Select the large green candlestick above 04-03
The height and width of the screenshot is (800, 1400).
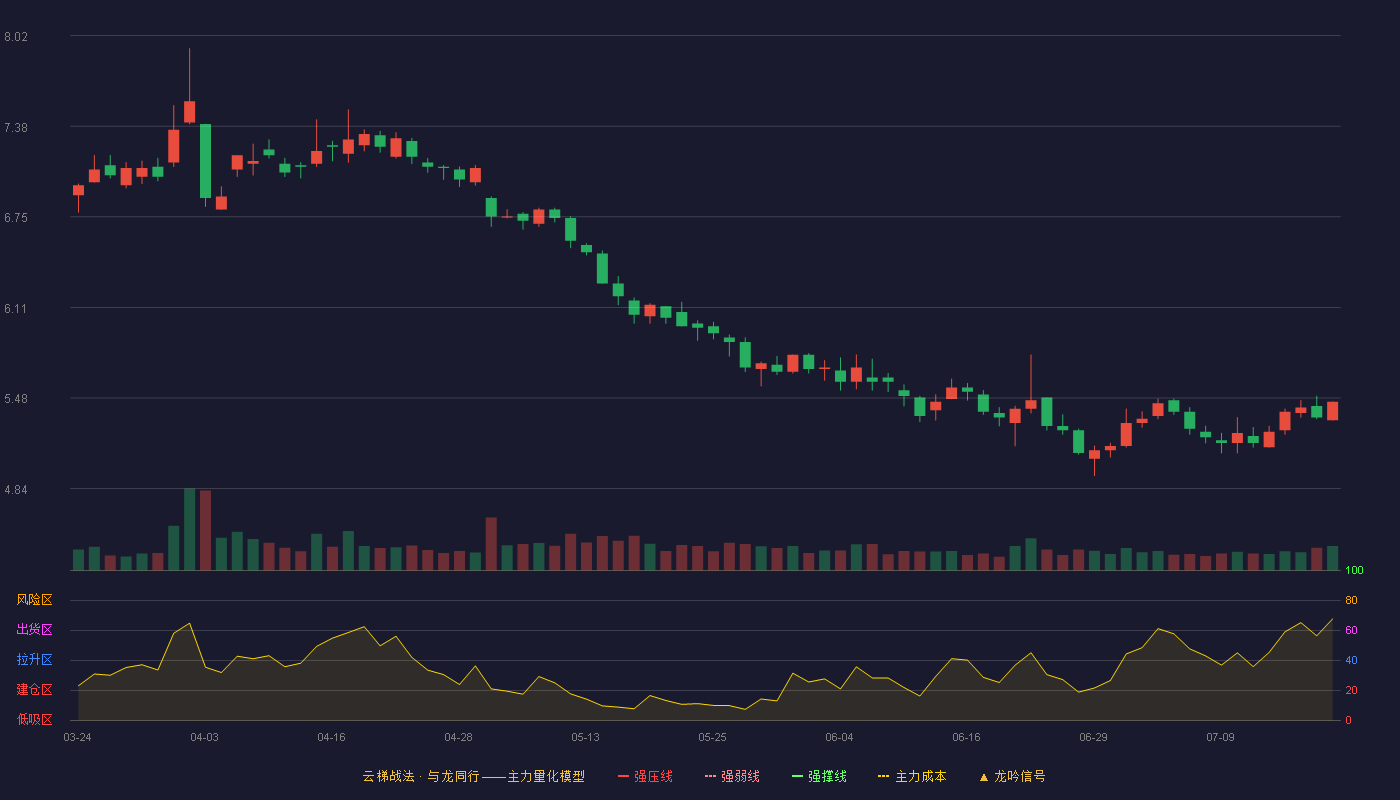pos(205,161)
